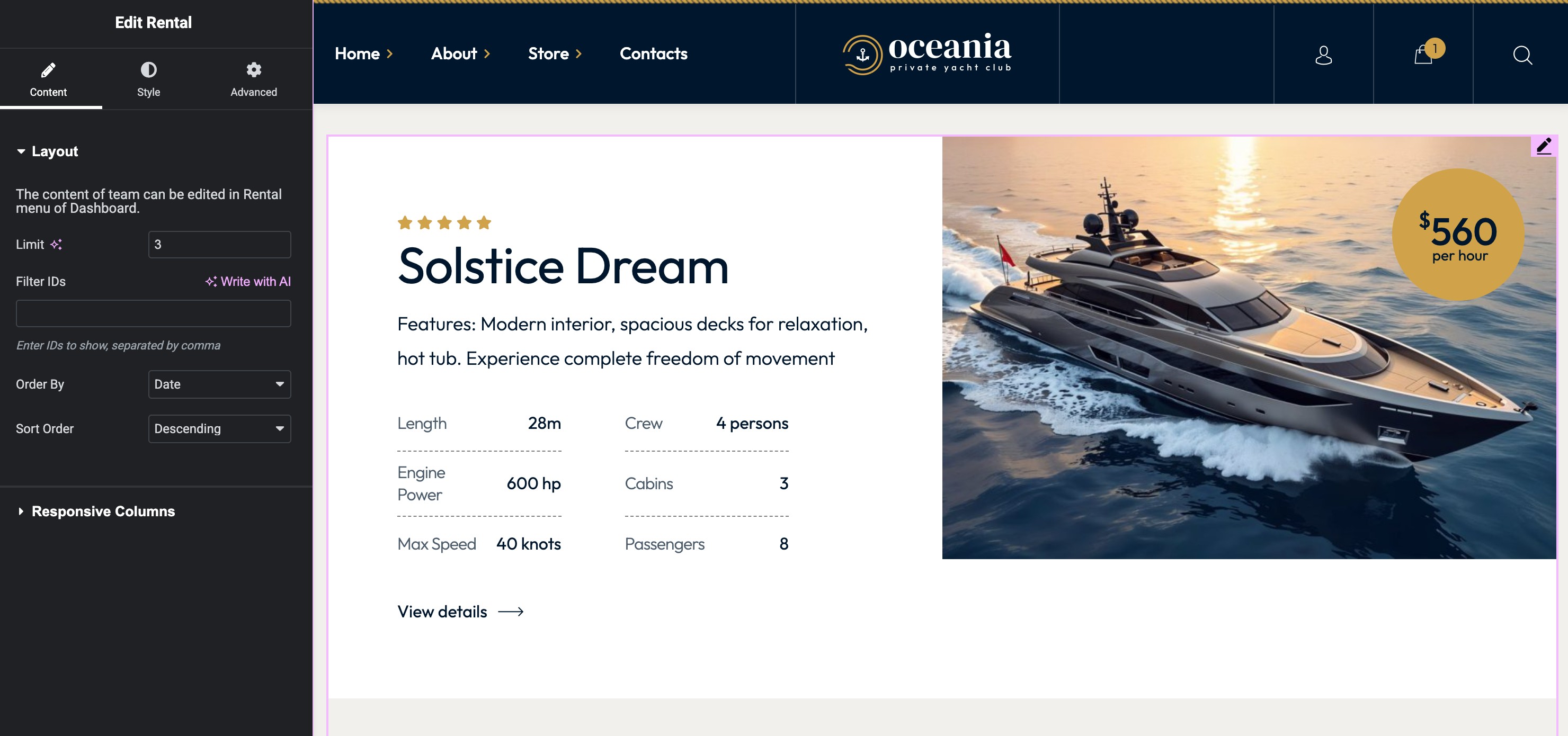Click the search magnifier icon
Screen dimensions: 1568x736
tap(1522, 56)
